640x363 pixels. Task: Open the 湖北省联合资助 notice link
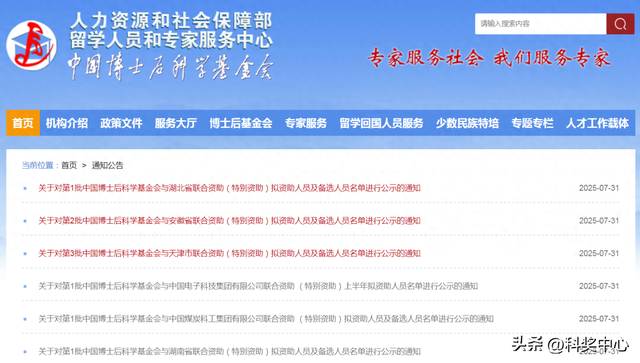pyautogui.click(x=229, y=188)
